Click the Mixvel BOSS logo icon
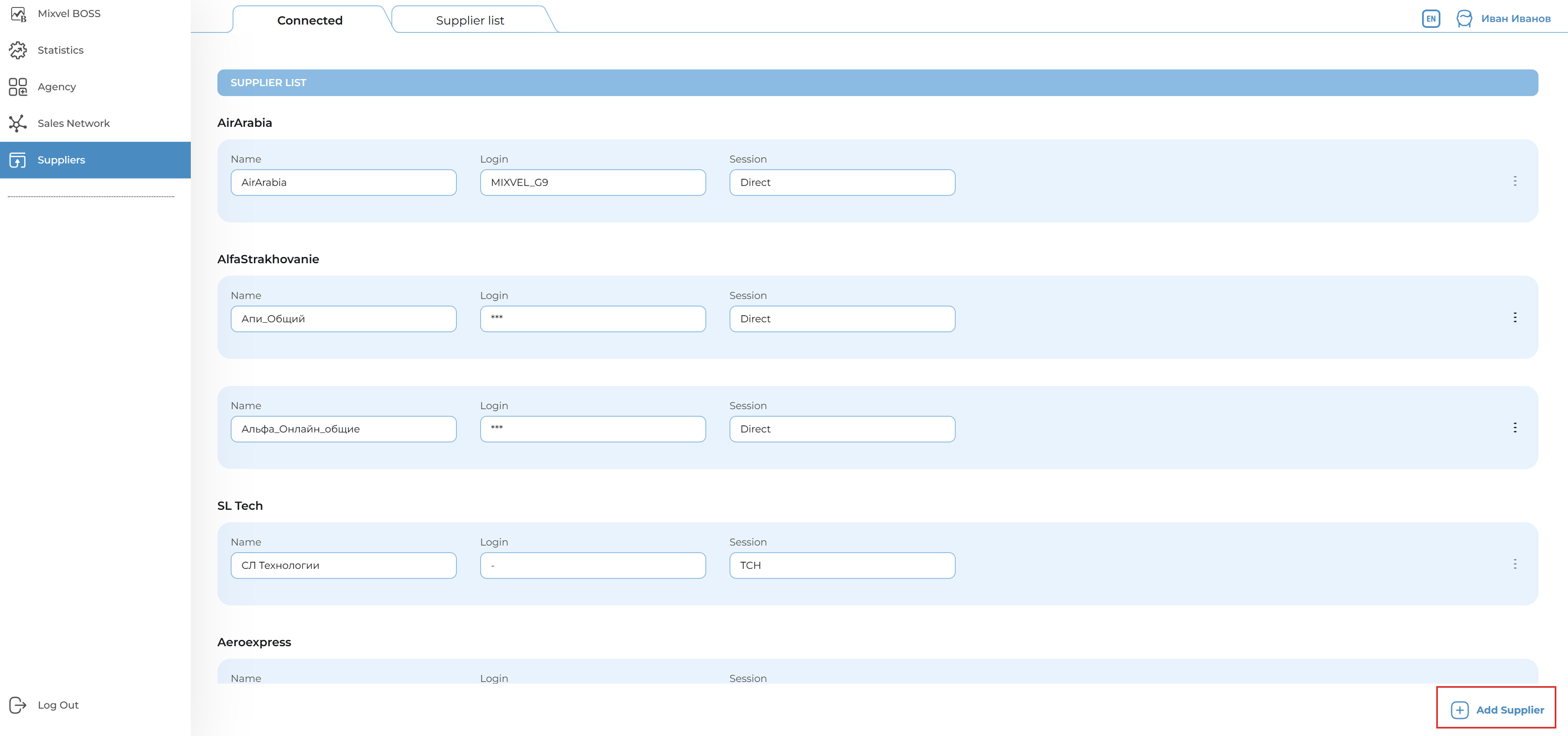Image resolution: width=1568 pixels, height=736 pixels. [x=18, y=14]
